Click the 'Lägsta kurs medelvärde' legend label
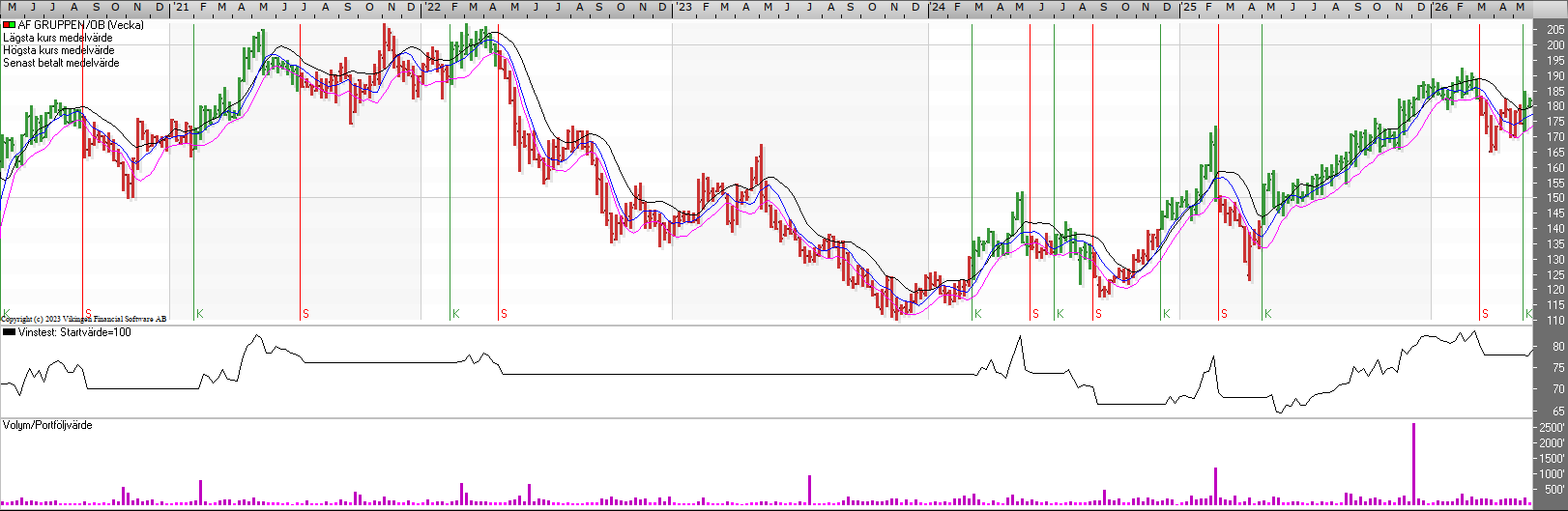 pos(58,38)
